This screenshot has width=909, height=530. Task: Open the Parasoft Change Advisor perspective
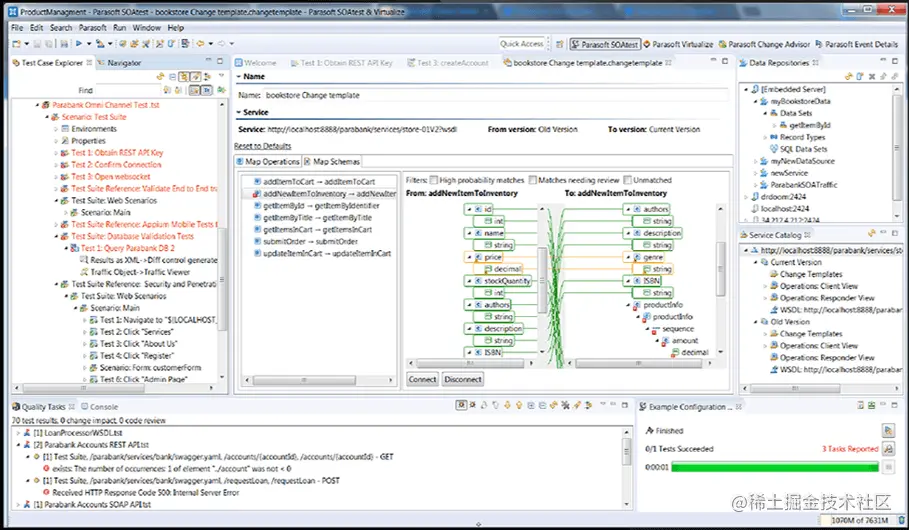click(764, 44)
